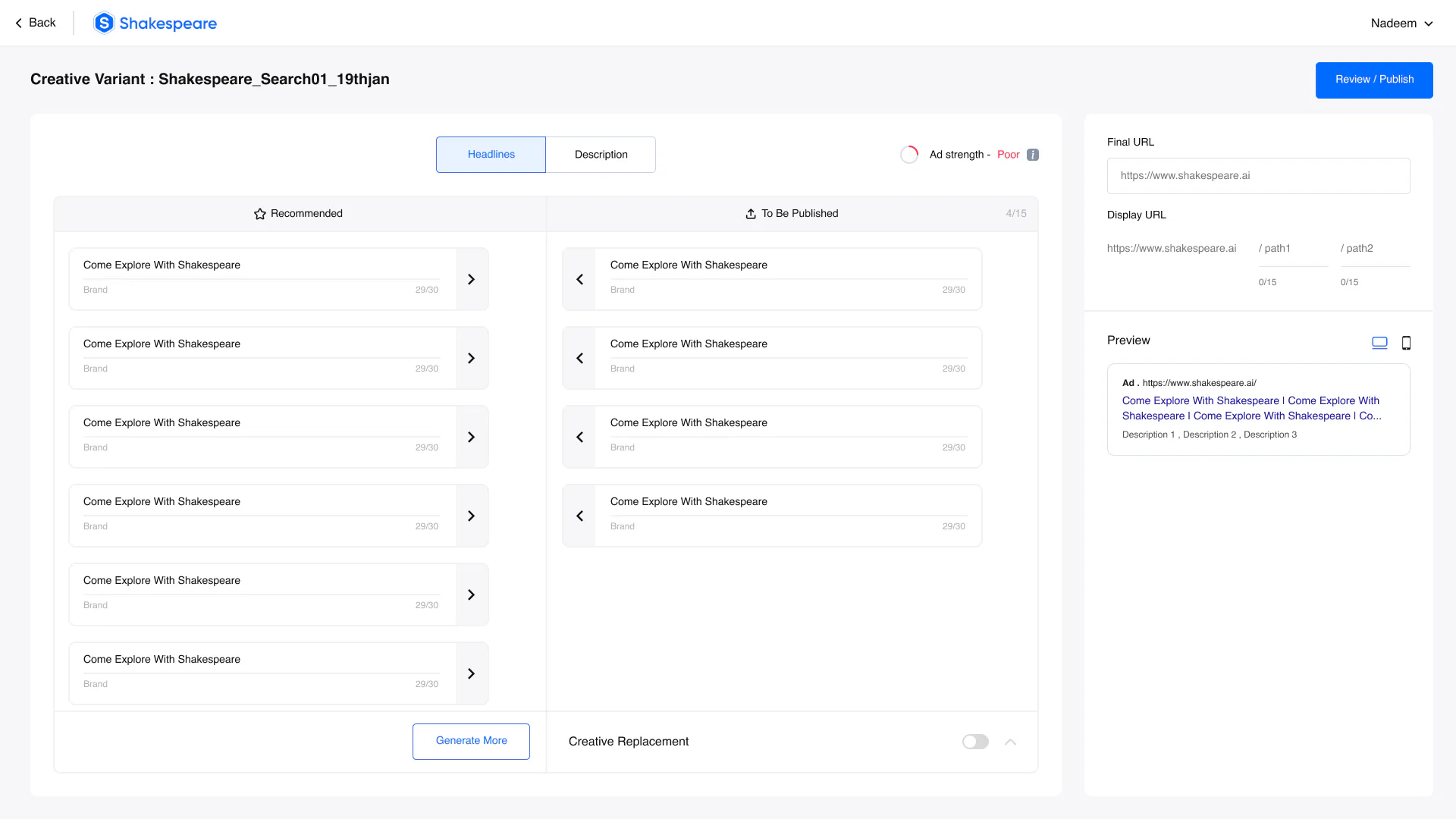
Task: Click the path1 display URL field
Action: pyautogui.click(x=1293, y=249)
